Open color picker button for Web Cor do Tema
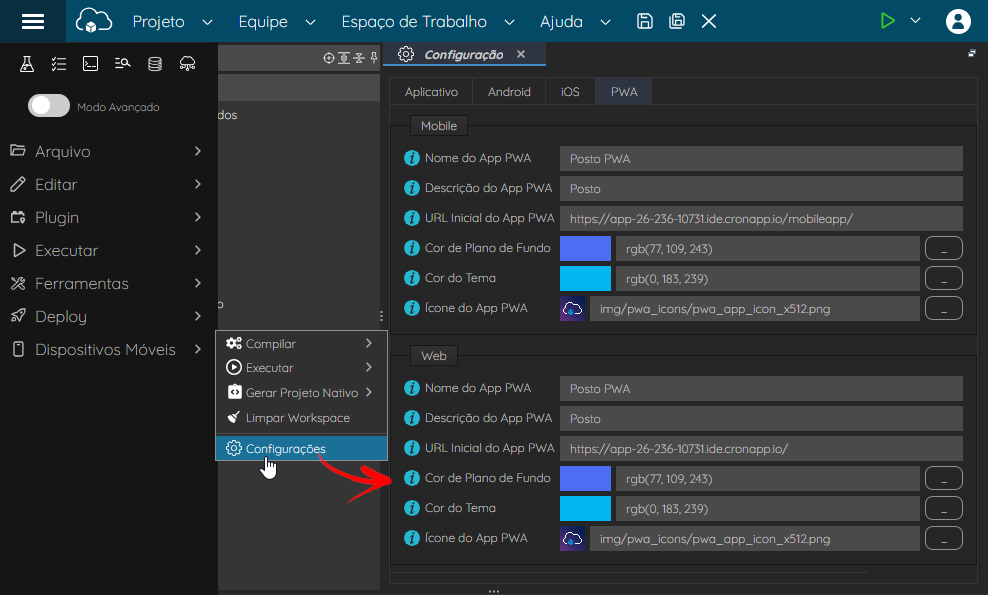 pyautogui.click(x=943, y=508)
